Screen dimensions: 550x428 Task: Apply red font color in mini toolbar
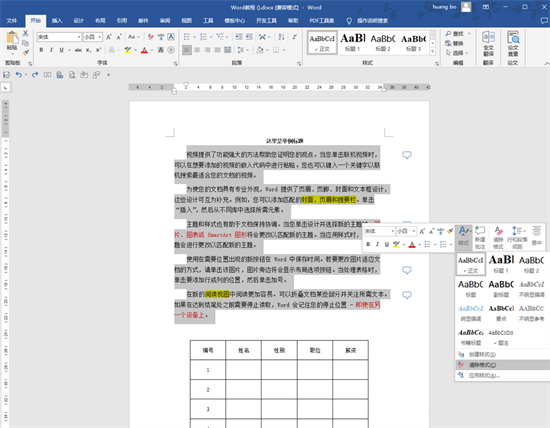pos(412,245)
